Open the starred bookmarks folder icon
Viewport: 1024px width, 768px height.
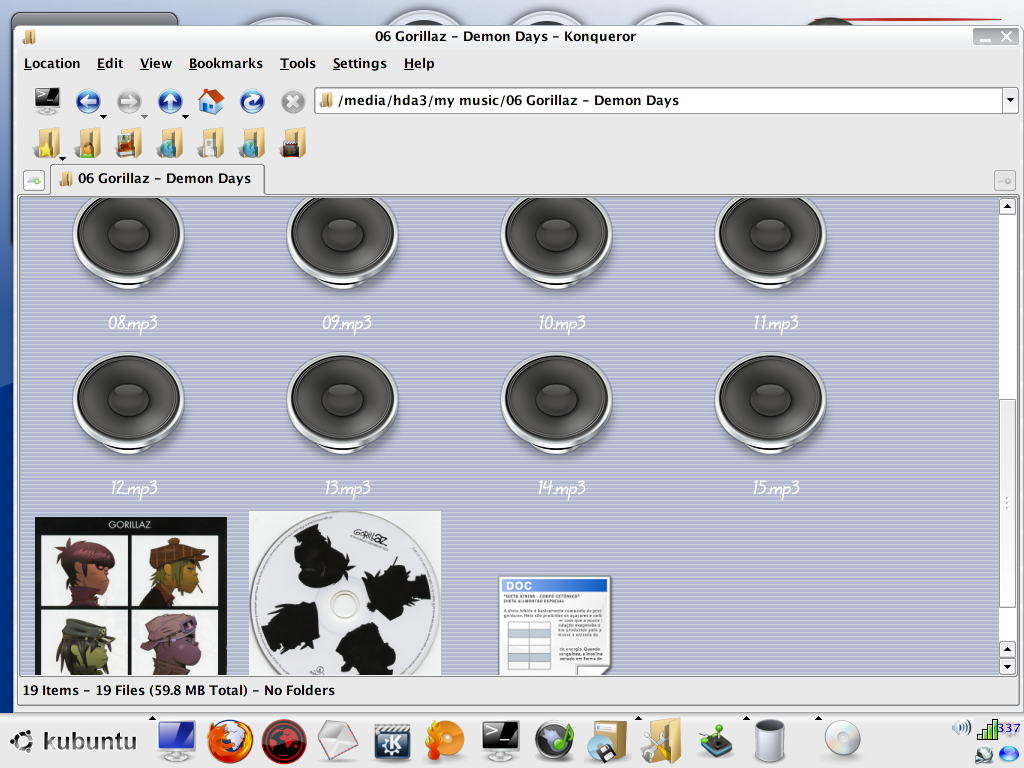point(48,143)
